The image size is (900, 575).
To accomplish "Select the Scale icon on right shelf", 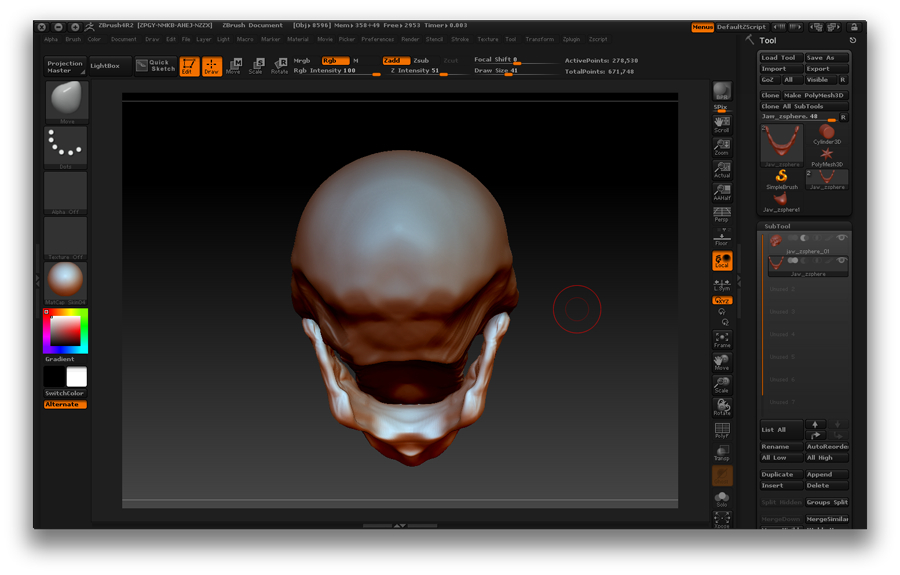I will click(721, 384).
